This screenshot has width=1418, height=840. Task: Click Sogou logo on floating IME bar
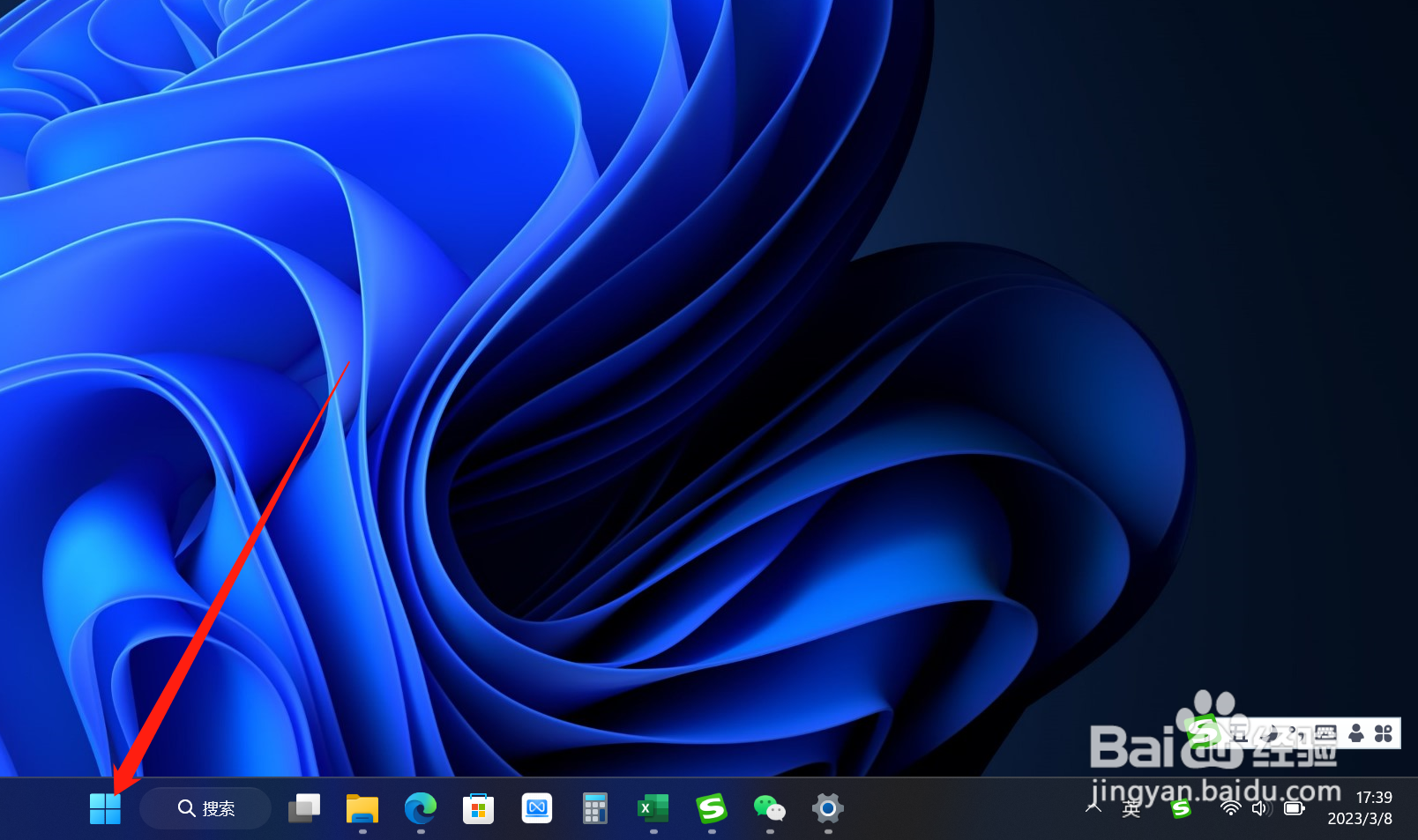click(1203, 732)
